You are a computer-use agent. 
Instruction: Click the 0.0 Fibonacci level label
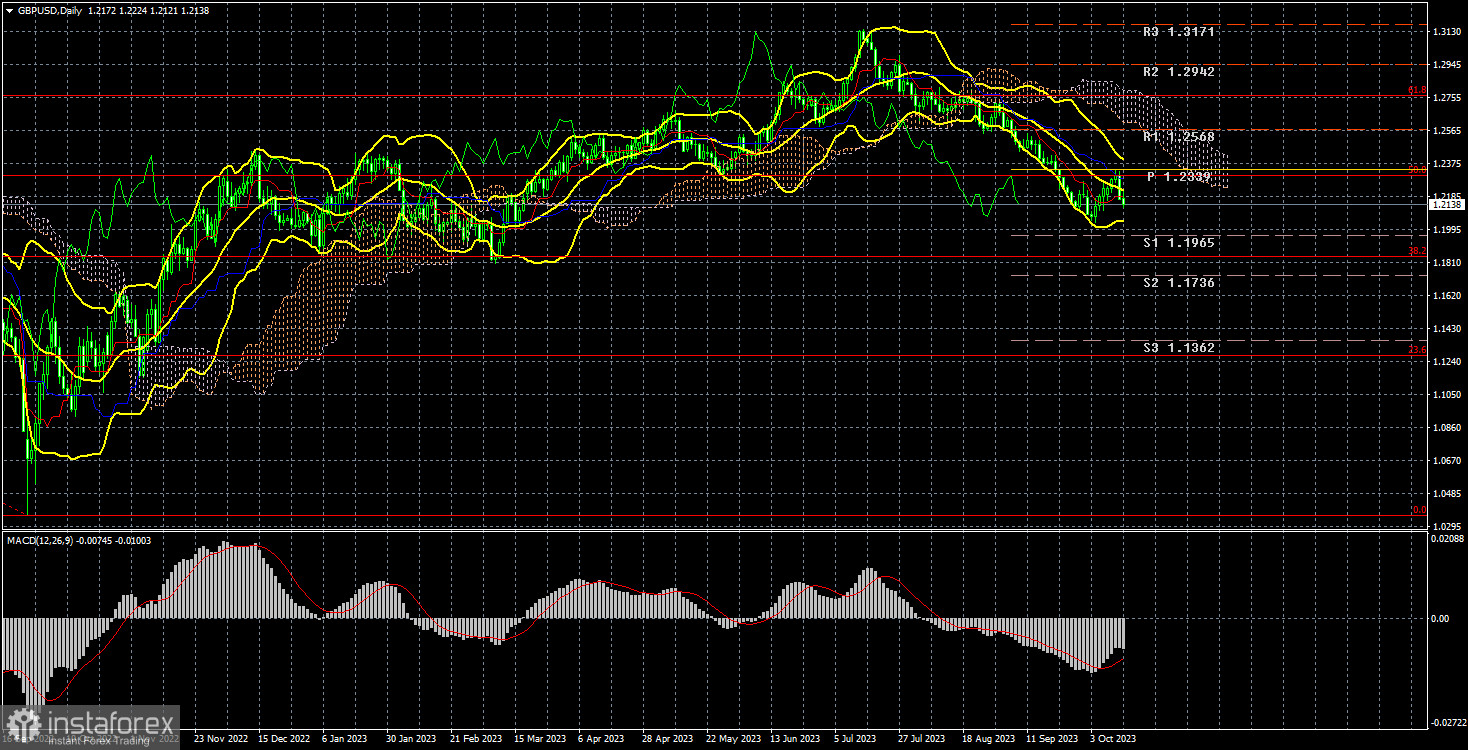(x=1419, y=510)
